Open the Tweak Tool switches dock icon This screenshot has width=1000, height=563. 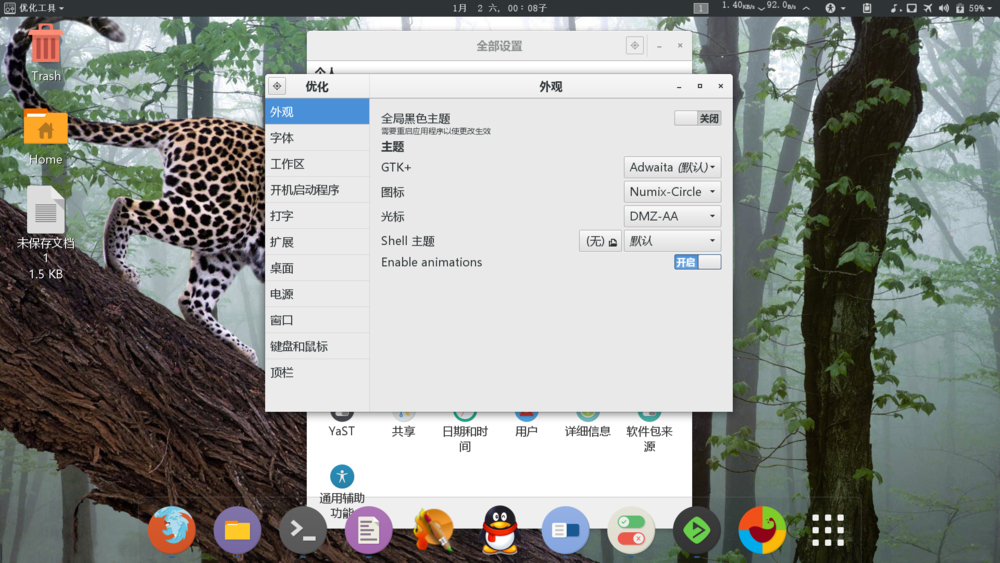631,530
